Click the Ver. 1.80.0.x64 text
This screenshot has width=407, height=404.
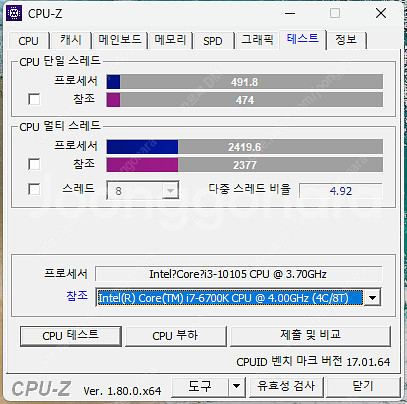(x=122, y=391)
